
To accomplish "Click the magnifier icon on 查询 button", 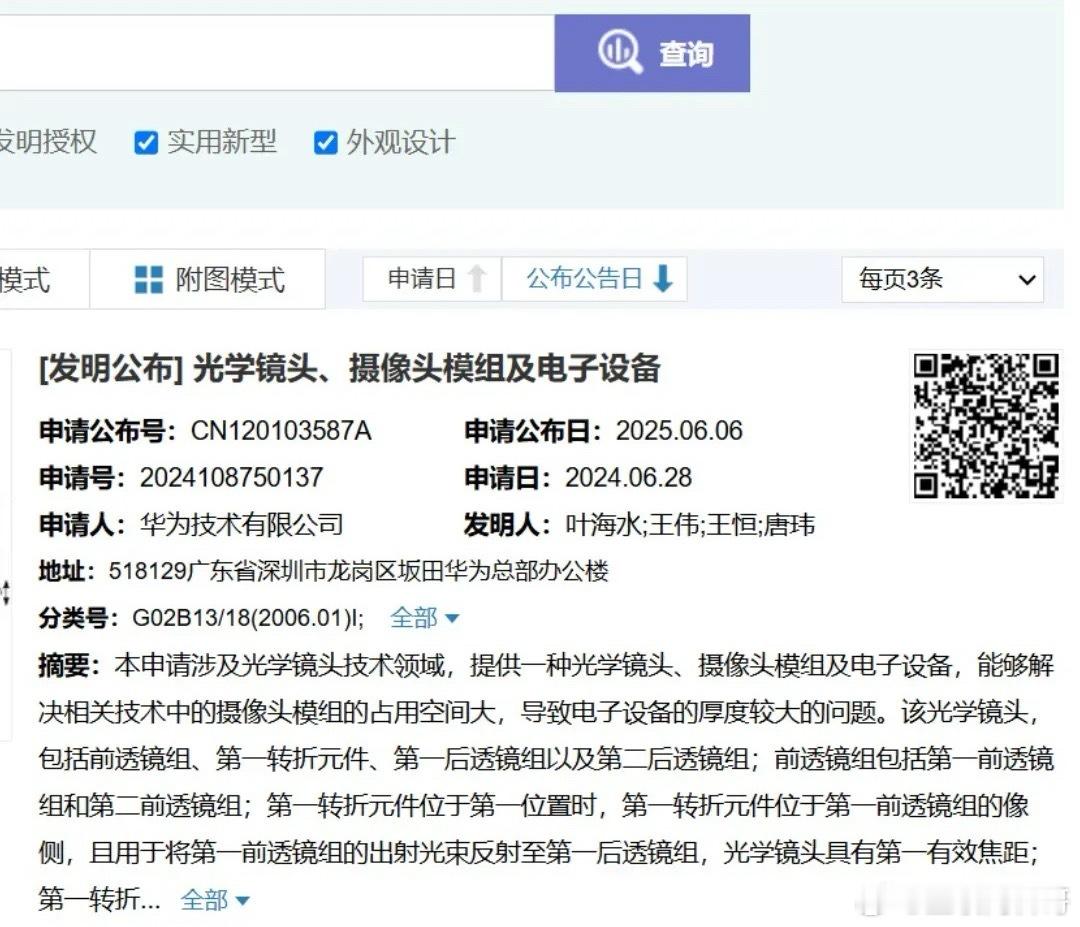I will click(x=620, y=52).
